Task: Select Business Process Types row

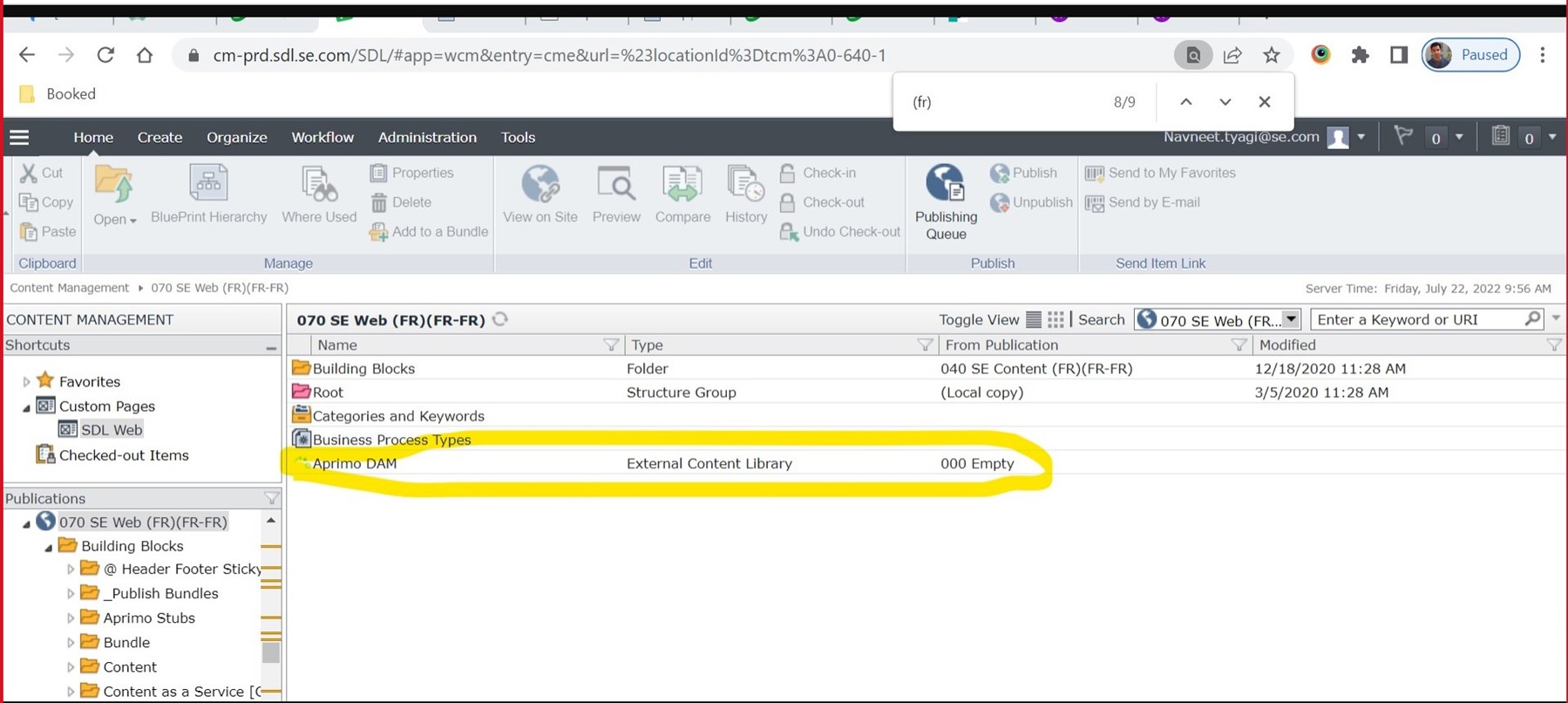Action: [926, 440]
